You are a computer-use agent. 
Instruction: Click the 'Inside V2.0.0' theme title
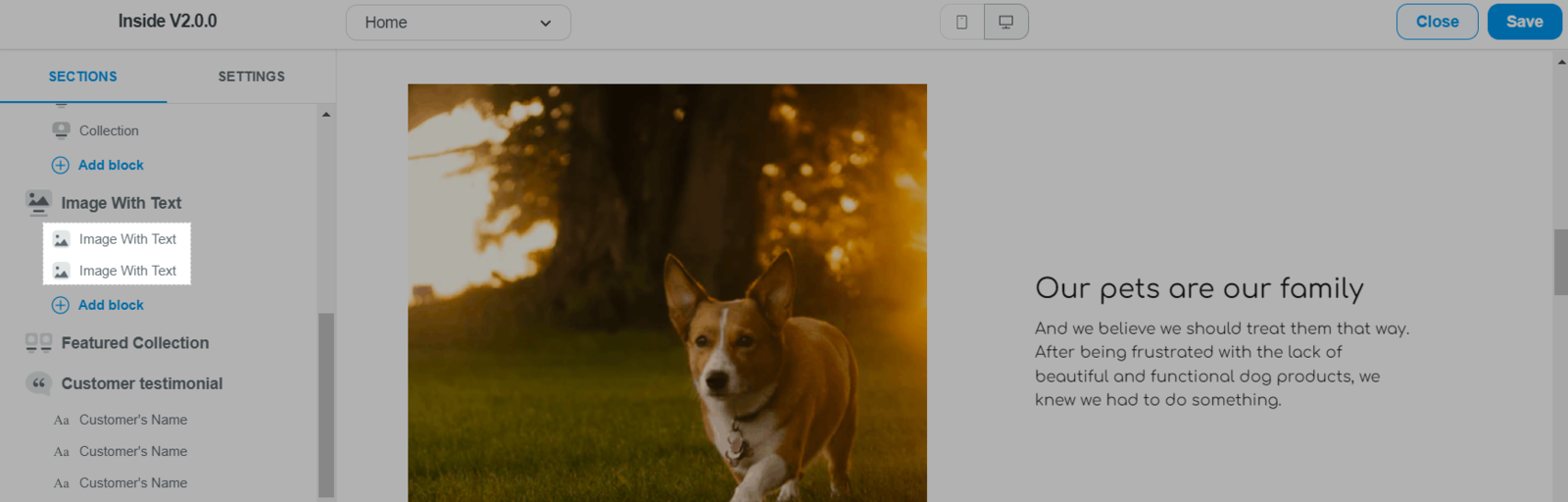pyautogui.click(x=168, y=21)
